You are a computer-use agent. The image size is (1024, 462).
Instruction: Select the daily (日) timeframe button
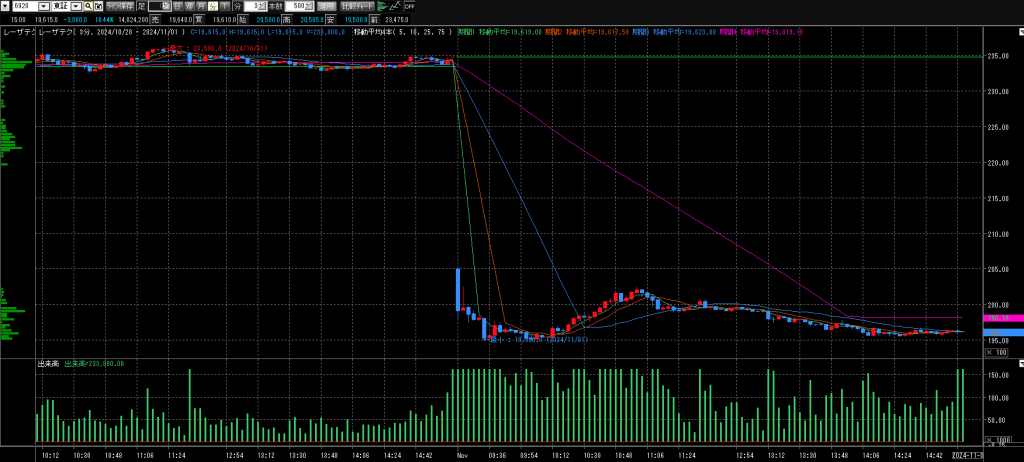coord(177,6)
